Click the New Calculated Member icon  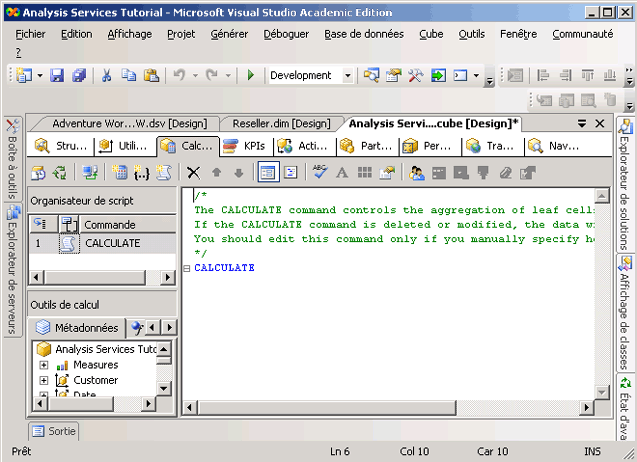pyautogui.click(x=119, y=173)
